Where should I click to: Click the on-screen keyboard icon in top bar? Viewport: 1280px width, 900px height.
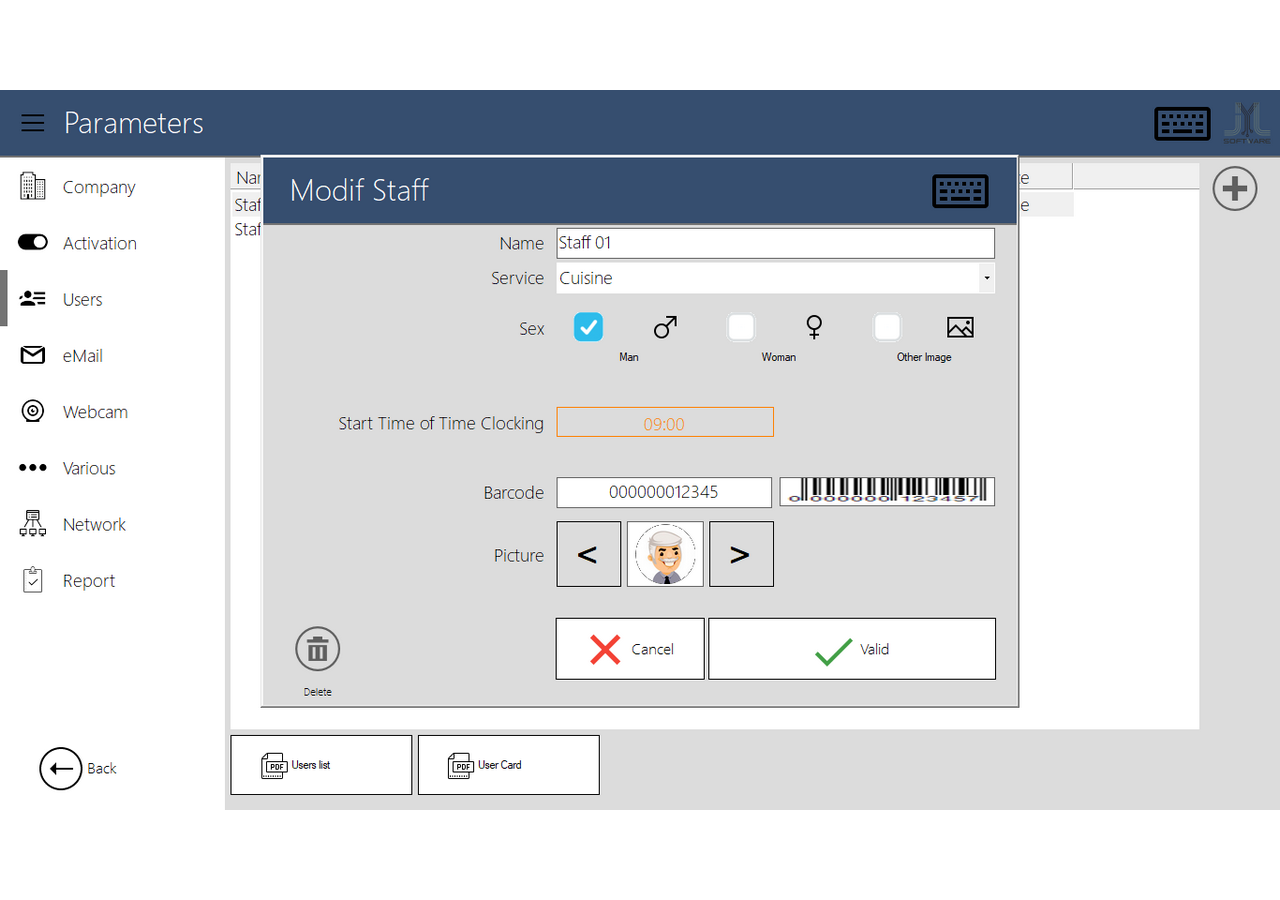click(x=1182, y=124)
